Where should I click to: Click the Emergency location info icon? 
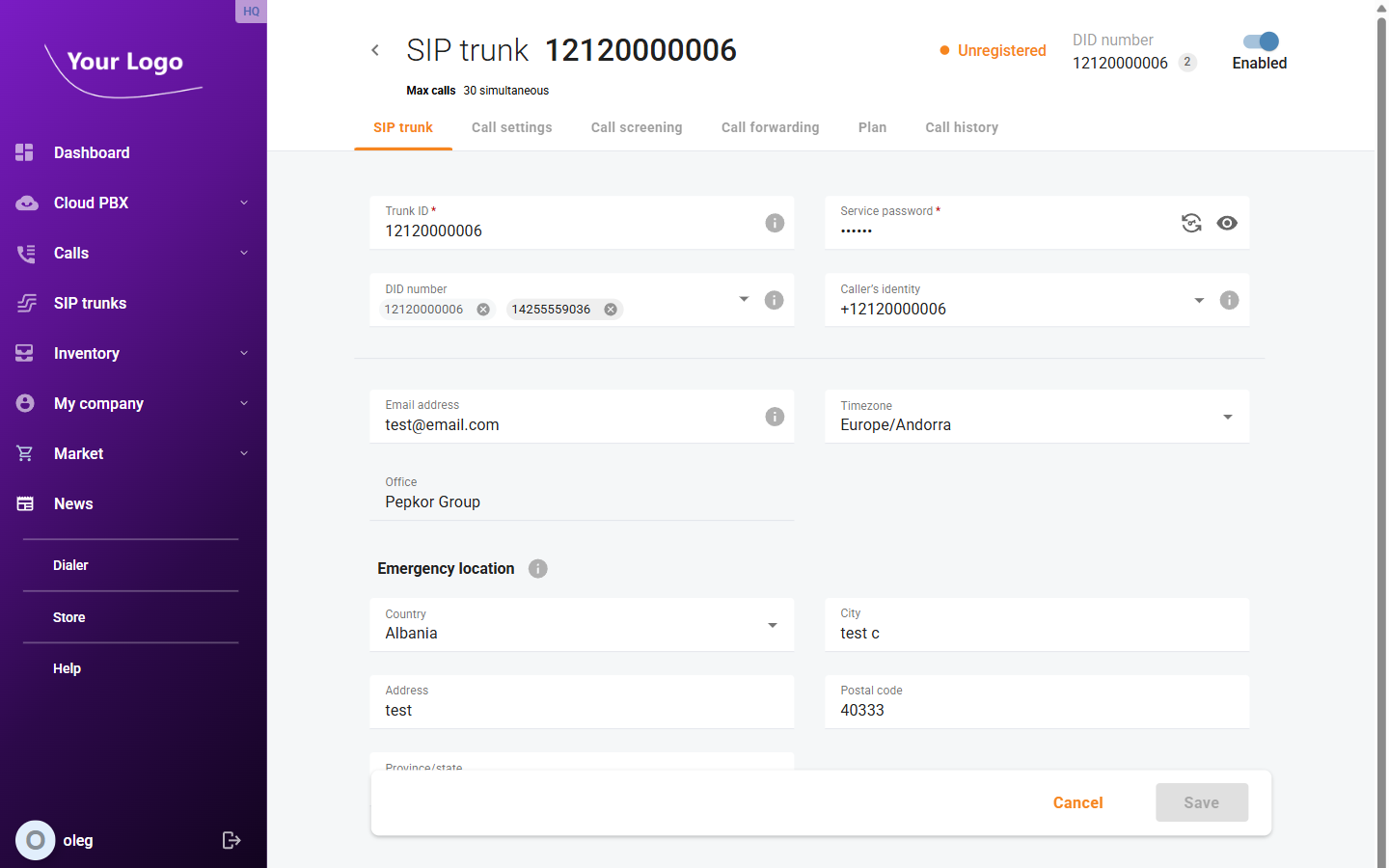(538, 569)
